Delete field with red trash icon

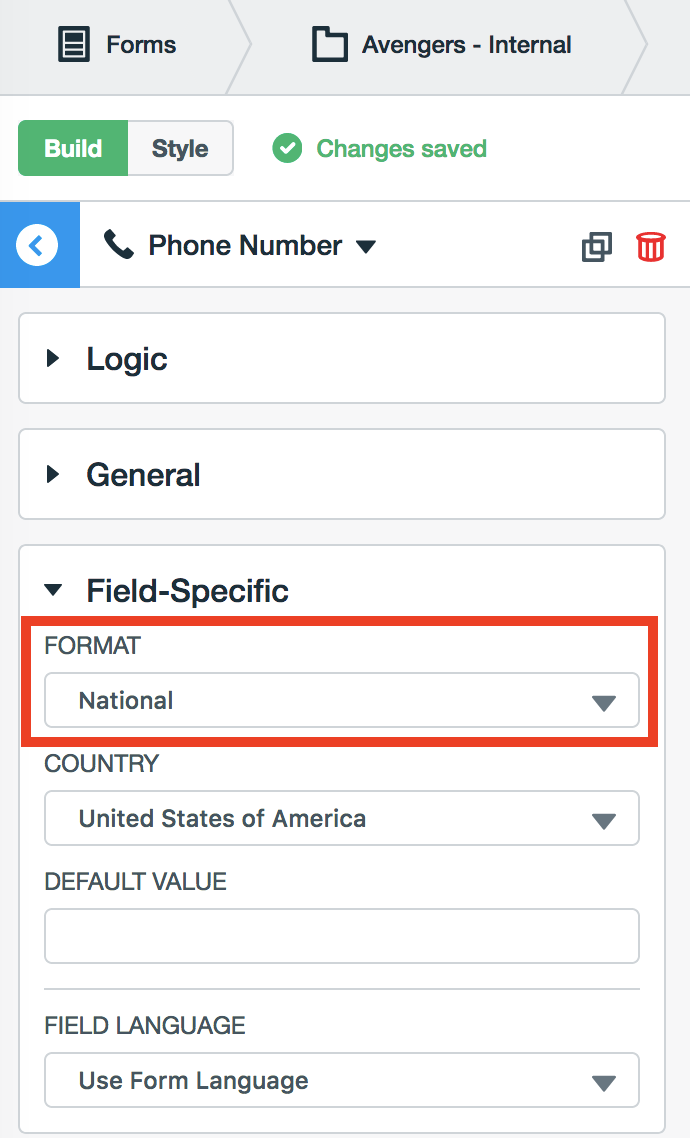651,246
